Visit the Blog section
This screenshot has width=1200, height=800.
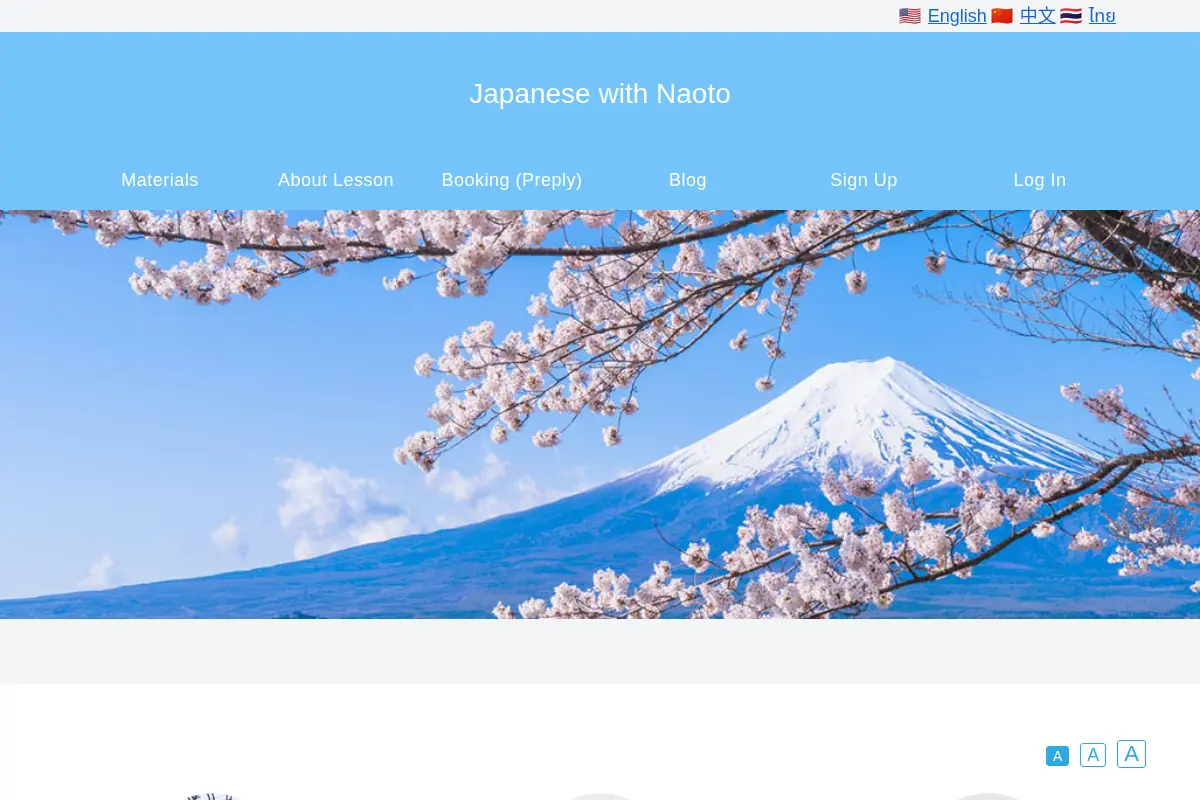coord(688,180)
